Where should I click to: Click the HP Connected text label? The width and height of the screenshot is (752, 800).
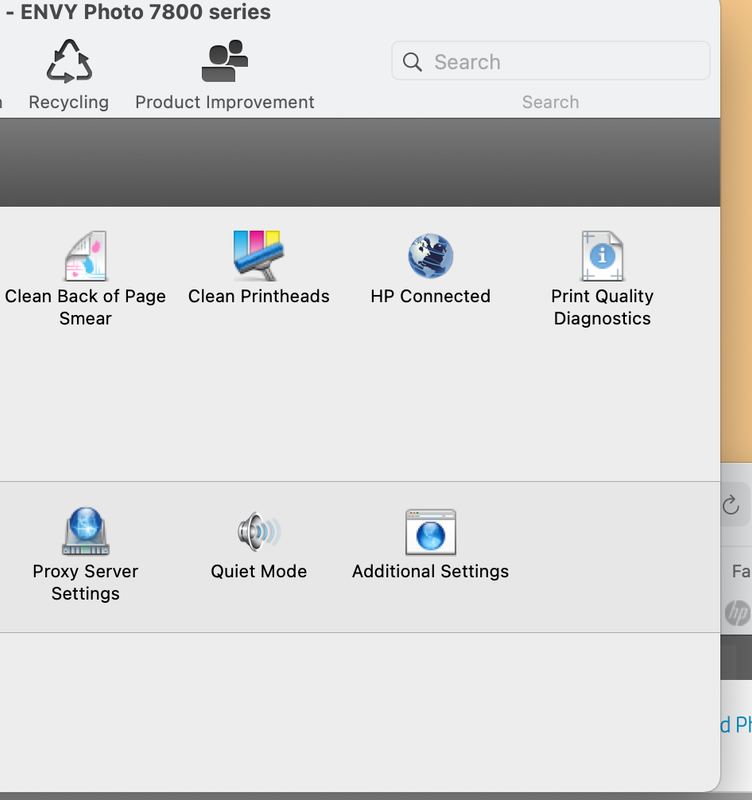pos(430,296)
